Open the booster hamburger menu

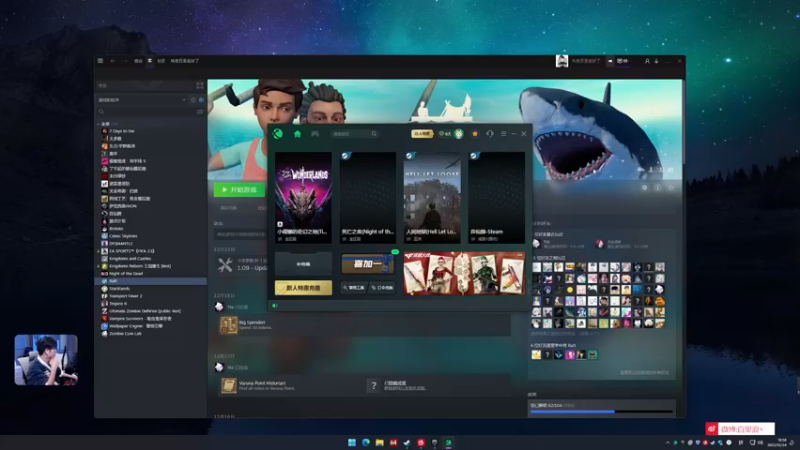point(504,134)
